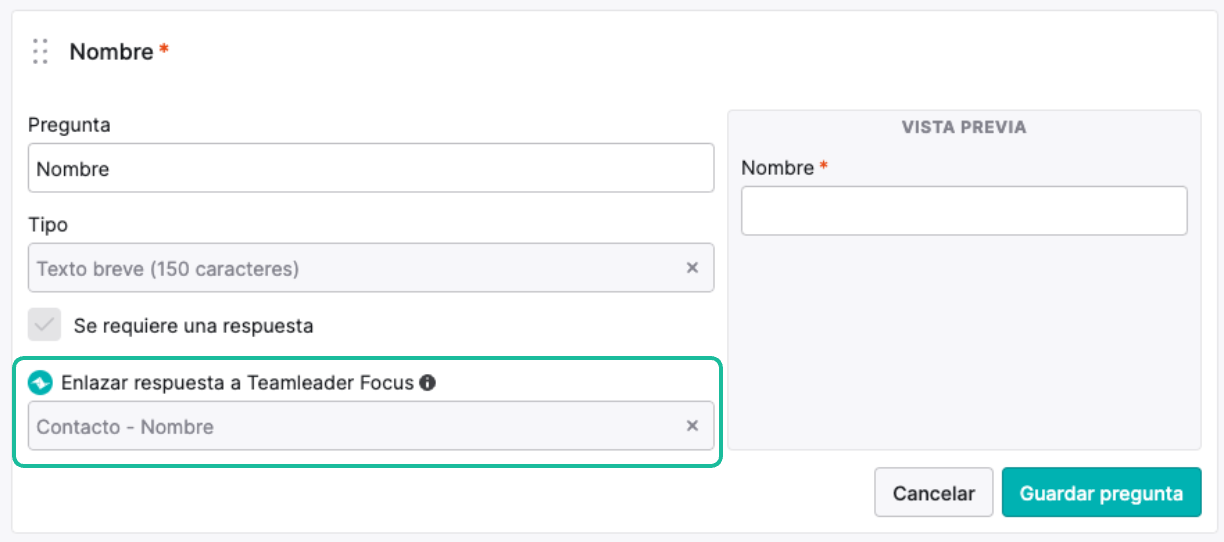Click the Pregunta field label
1224x542 pixels.
point(69,126)
